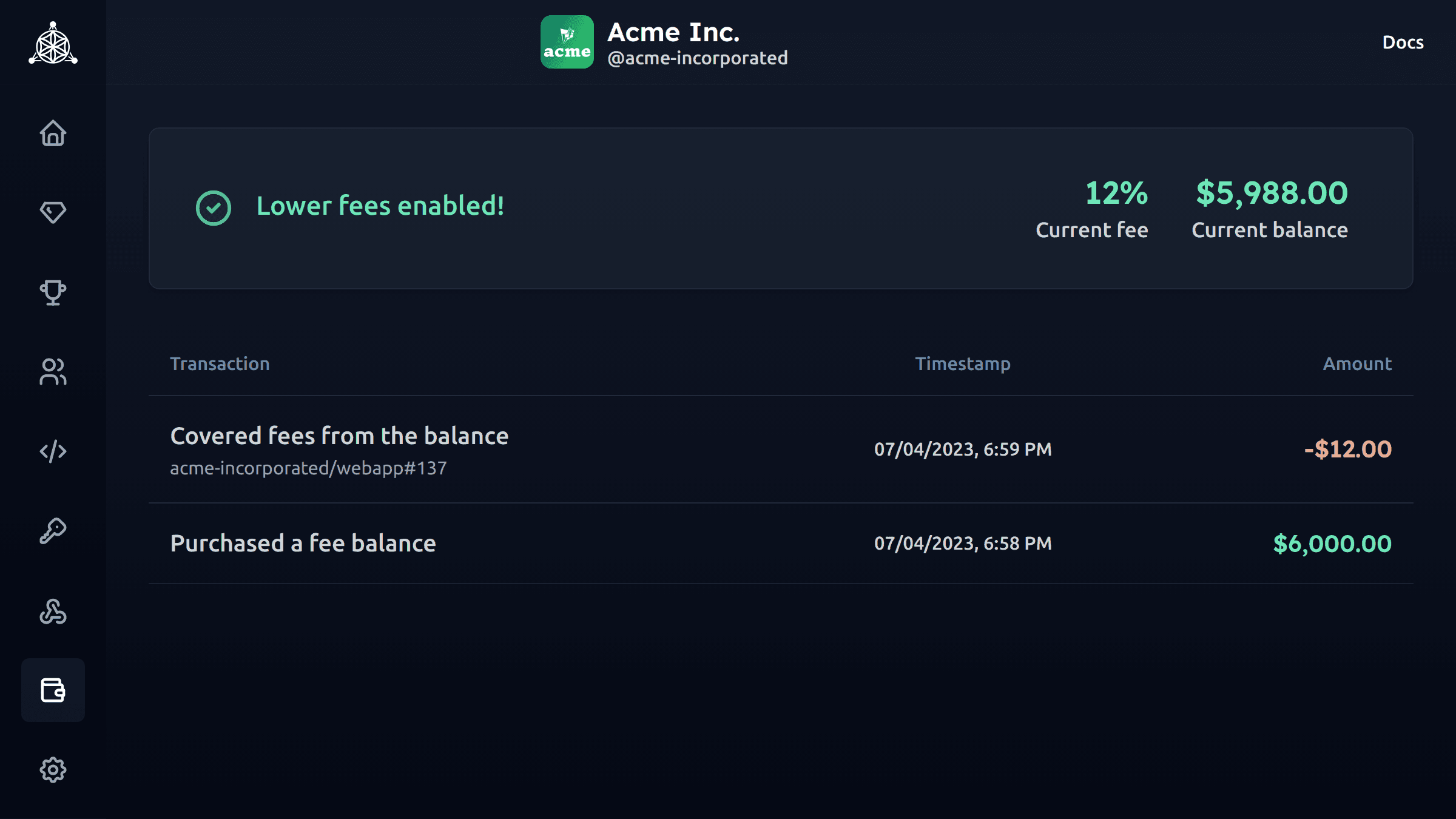Open the team members icon
This screenshot has height=819, width=1456.
(53, 371)
